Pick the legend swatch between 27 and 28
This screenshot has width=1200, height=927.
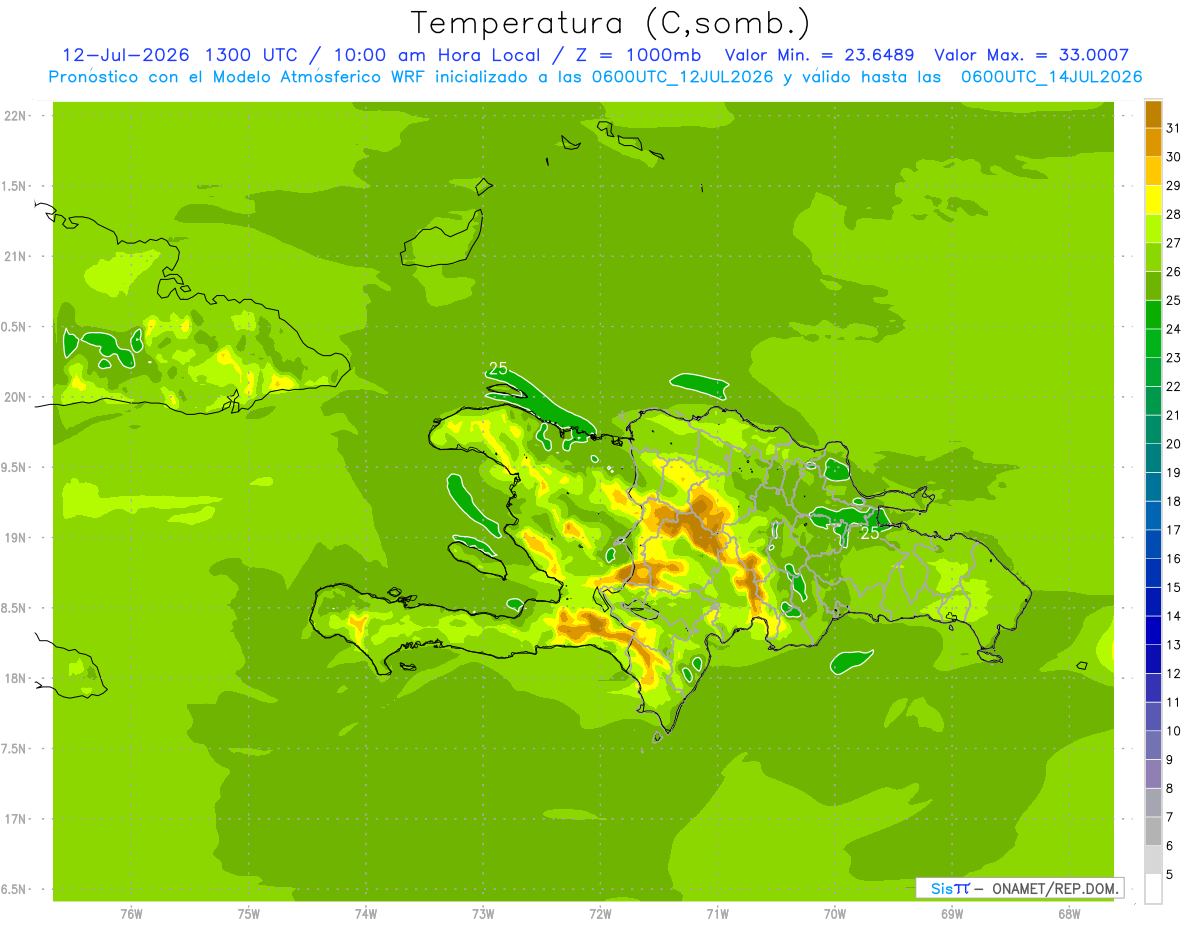(1153, 229)
